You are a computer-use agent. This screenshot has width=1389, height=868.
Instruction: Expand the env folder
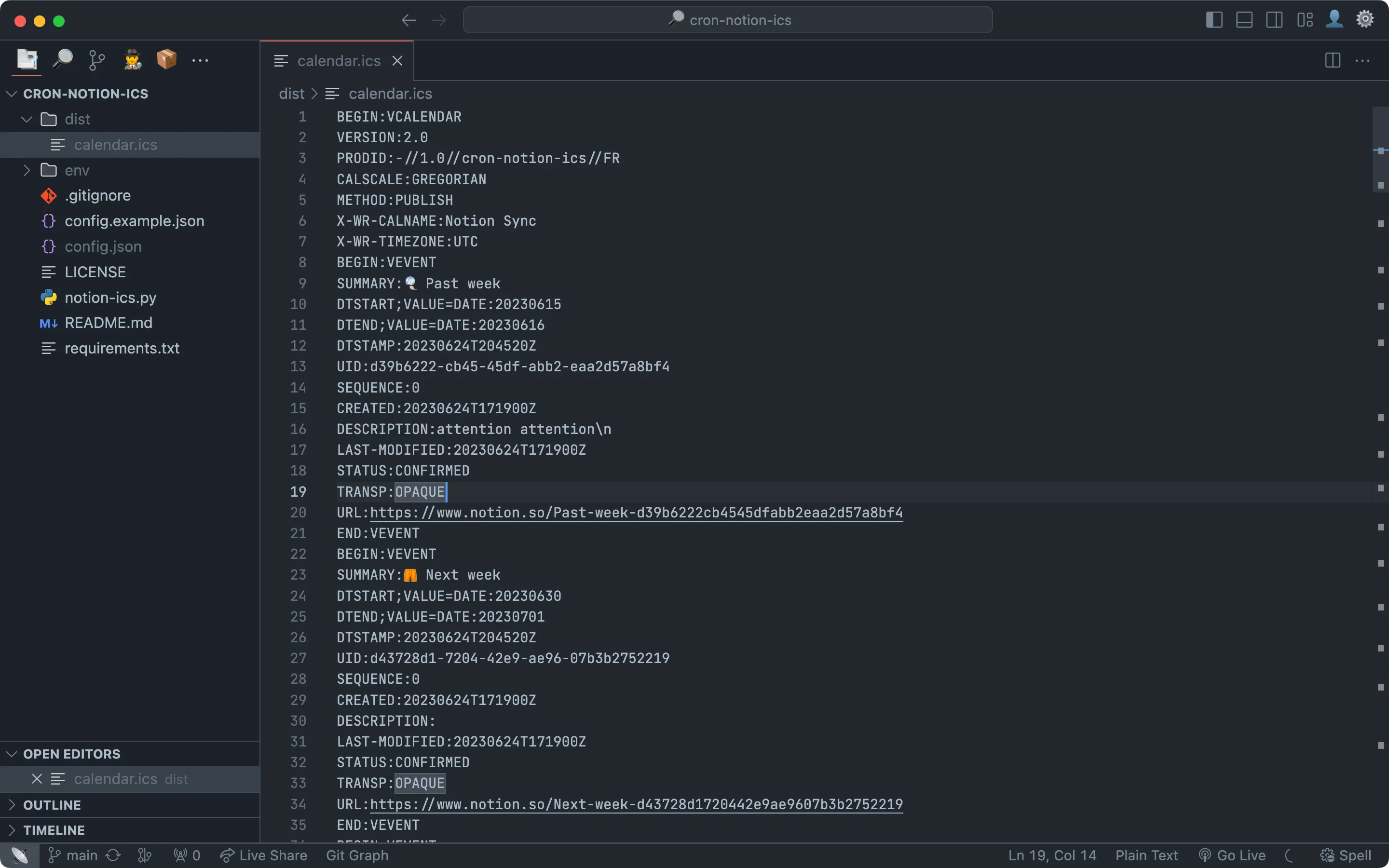pos(130,171)
